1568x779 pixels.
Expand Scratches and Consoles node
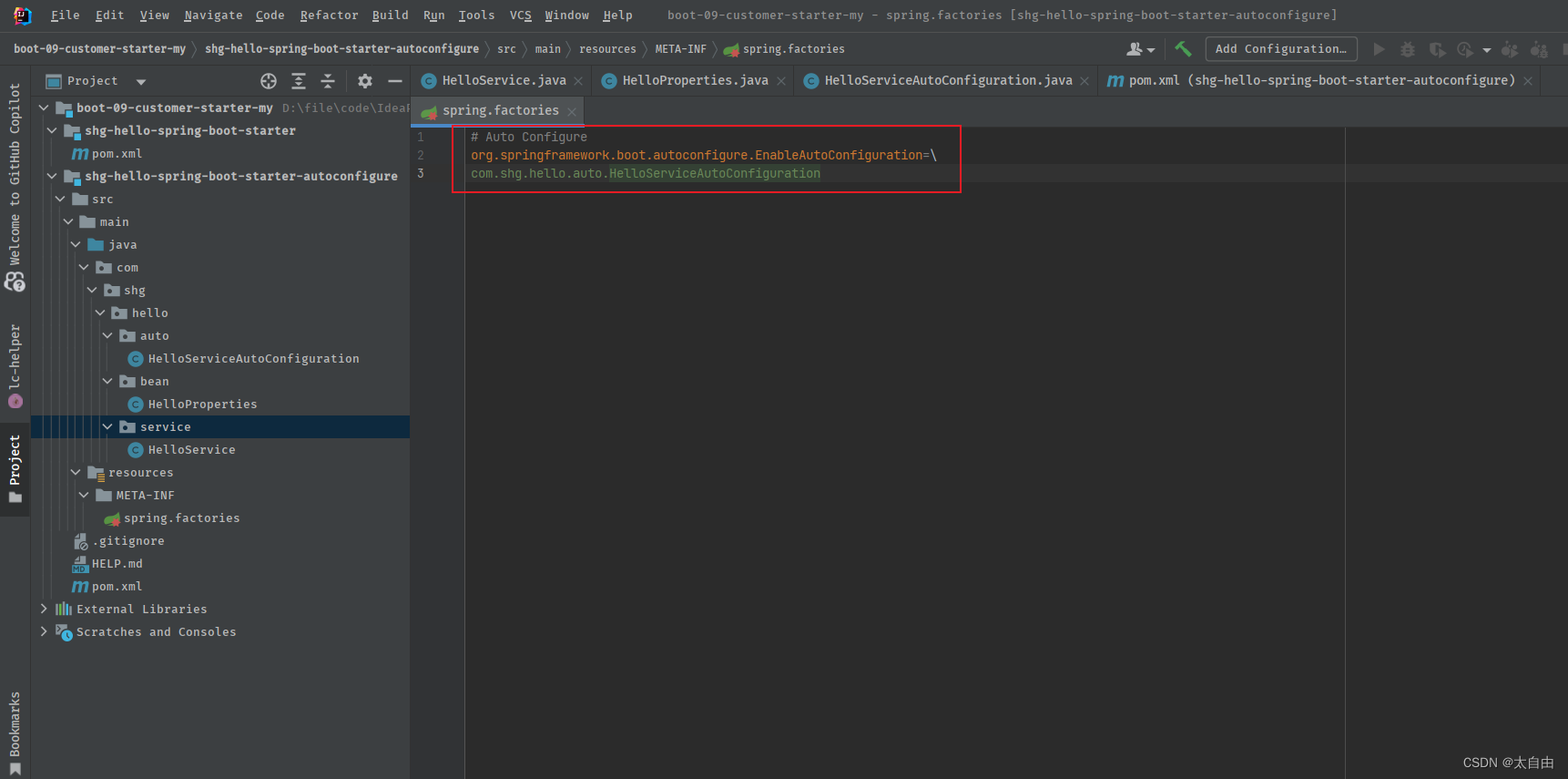coord(44,631)
